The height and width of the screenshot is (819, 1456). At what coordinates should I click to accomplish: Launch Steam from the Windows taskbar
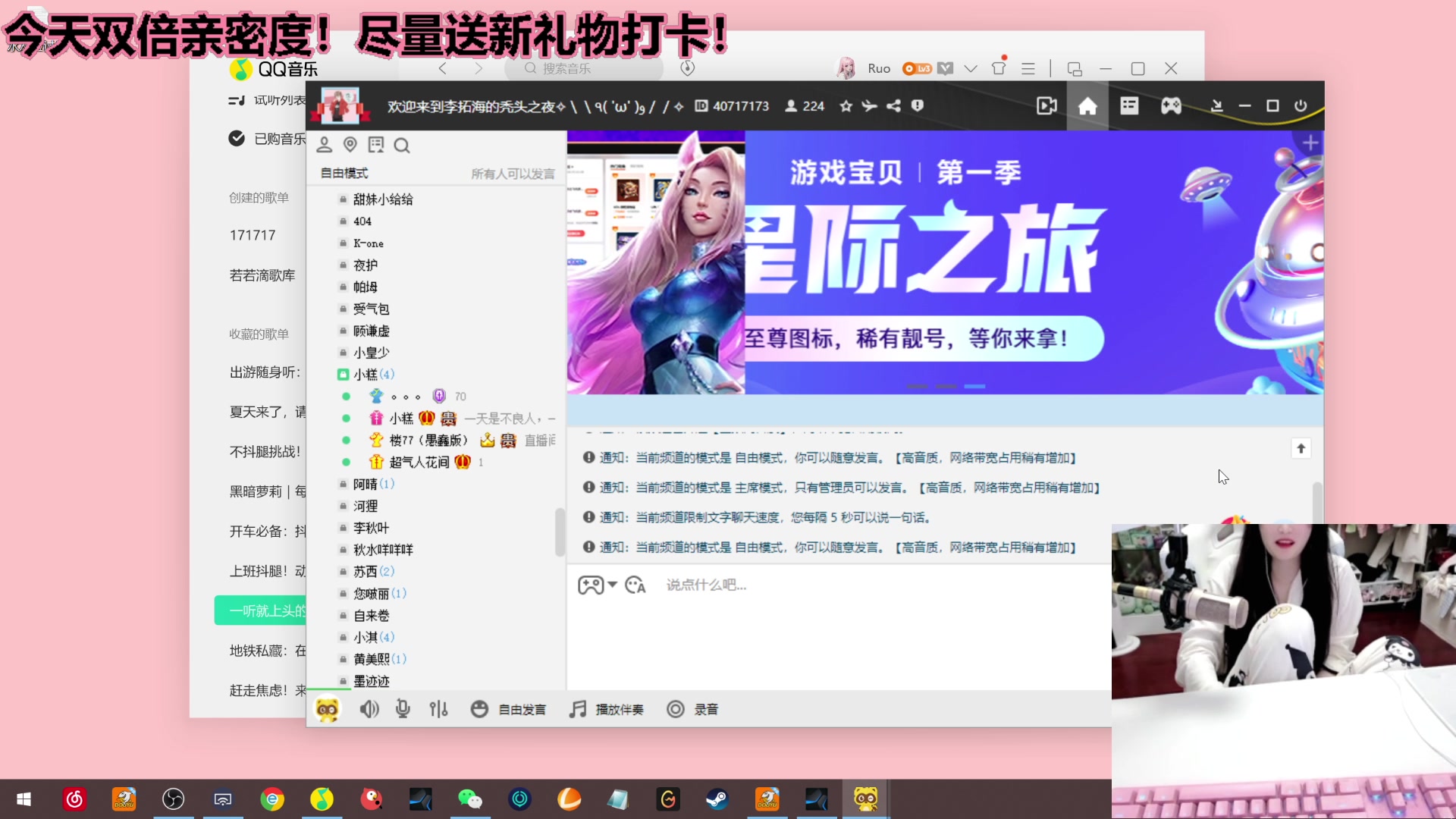[717, 799]
